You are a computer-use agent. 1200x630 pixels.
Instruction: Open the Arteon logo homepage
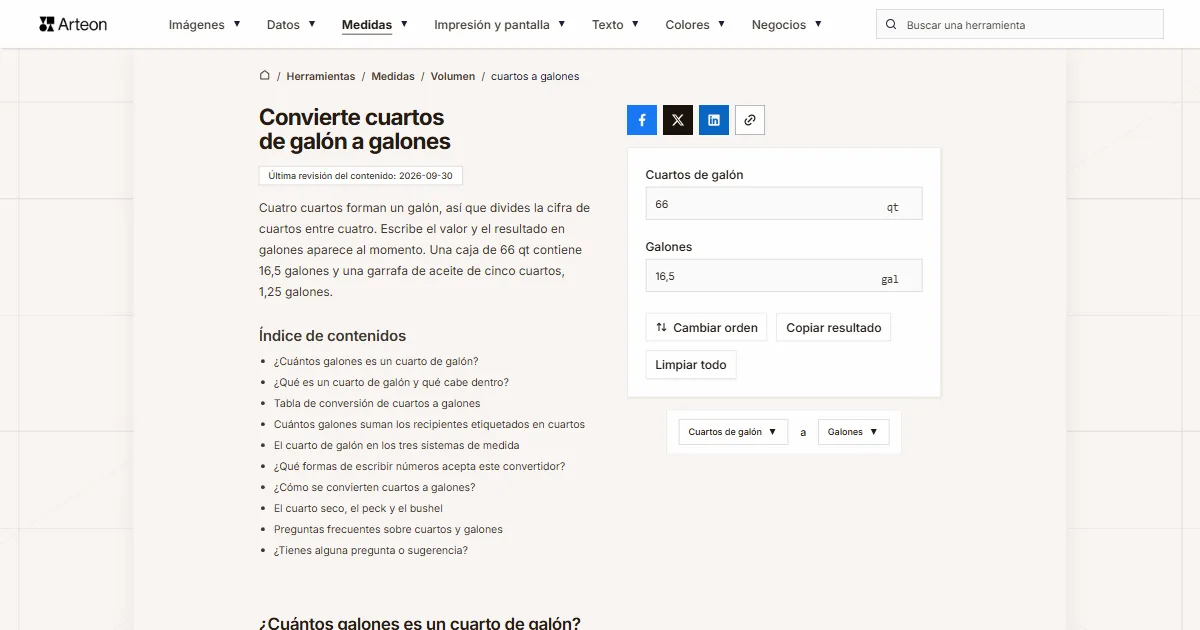tap(73, 24)
